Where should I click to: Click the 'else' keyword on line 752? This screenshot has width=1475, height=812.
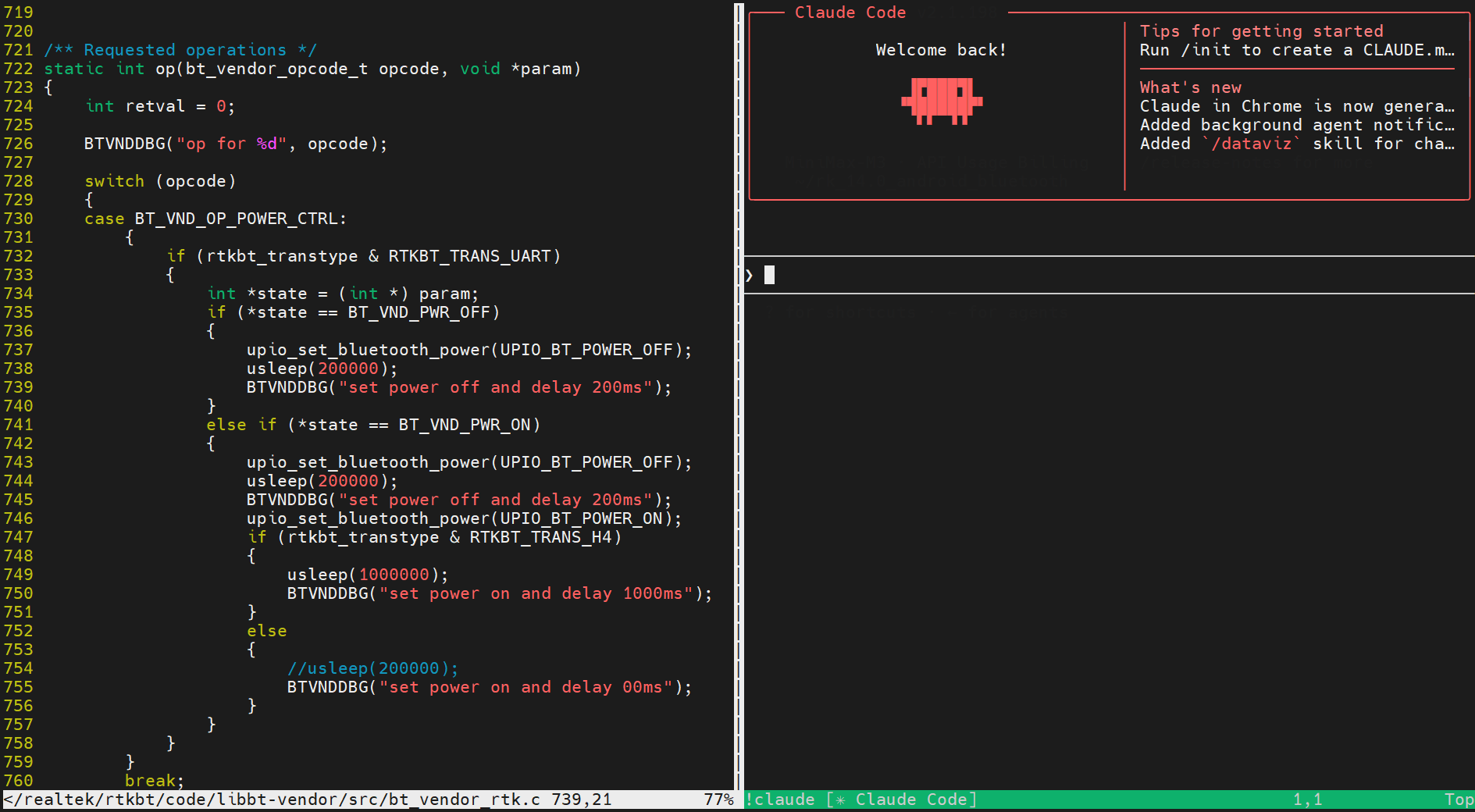tap(267, 631)
